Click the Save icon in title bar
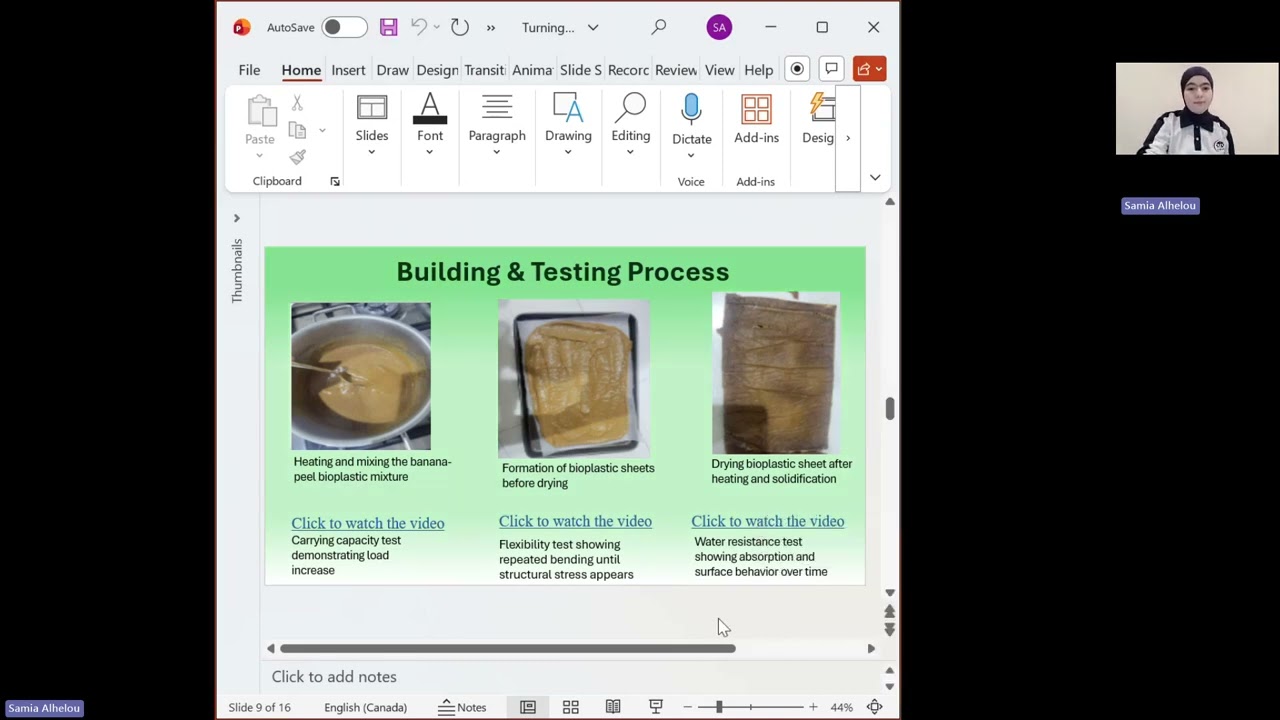The height and width of the screenshot is (720, 1280). [388, 27]
